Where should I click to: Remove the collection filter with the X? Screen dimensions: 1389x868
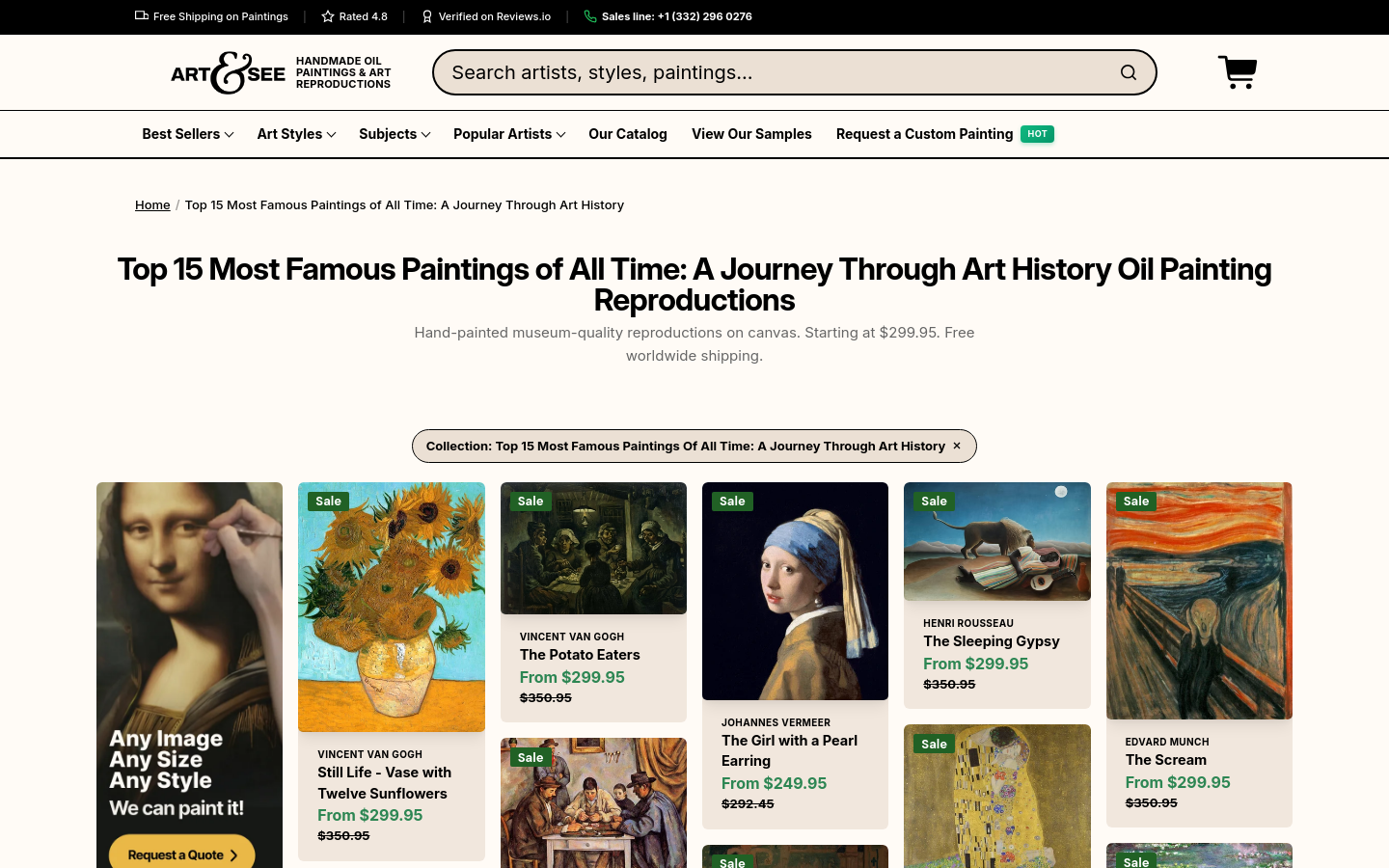tap(957, 446)
